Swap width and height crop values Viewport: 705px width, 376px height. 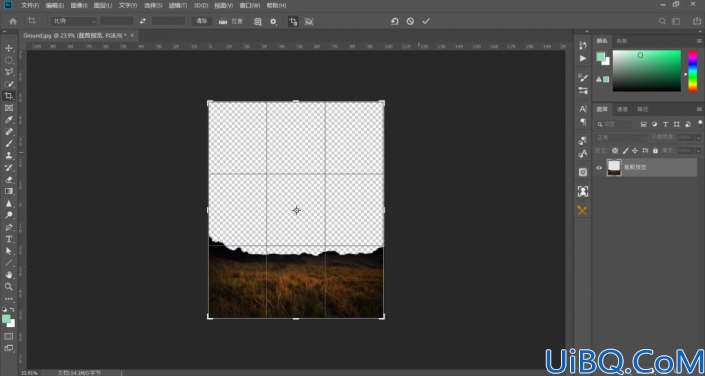tap(143, 21)
